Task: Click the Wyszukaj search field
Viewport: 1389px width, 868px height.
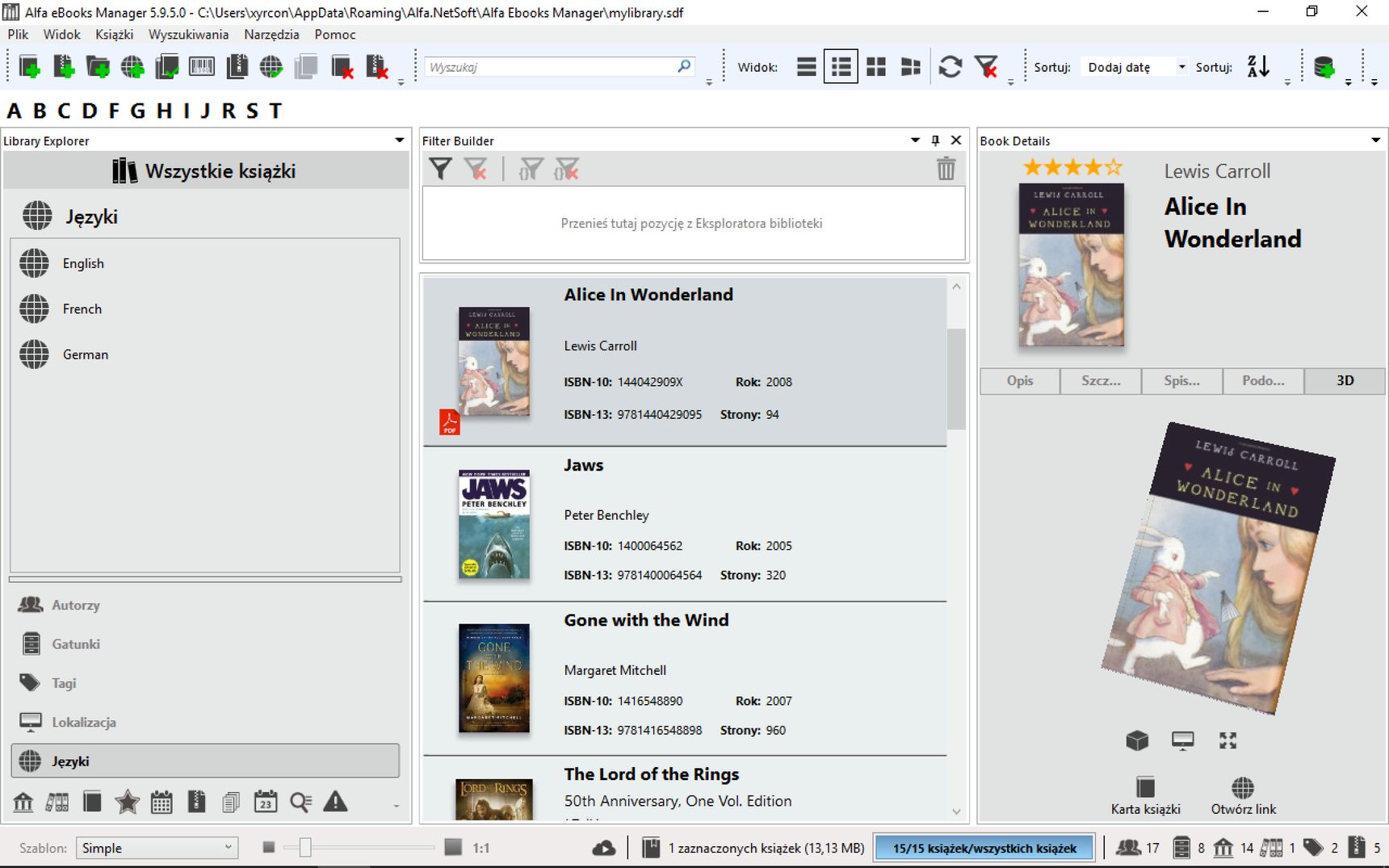Action: 560,67
